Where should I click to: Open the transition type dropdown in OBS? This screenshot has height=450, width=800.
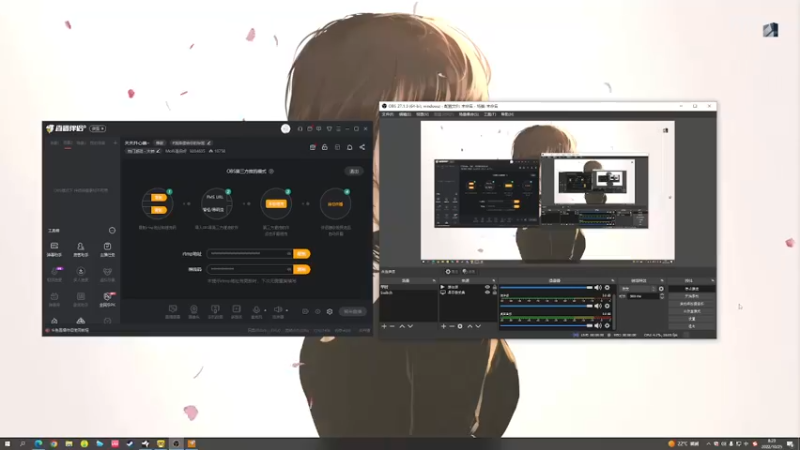[x=638, y=289]
